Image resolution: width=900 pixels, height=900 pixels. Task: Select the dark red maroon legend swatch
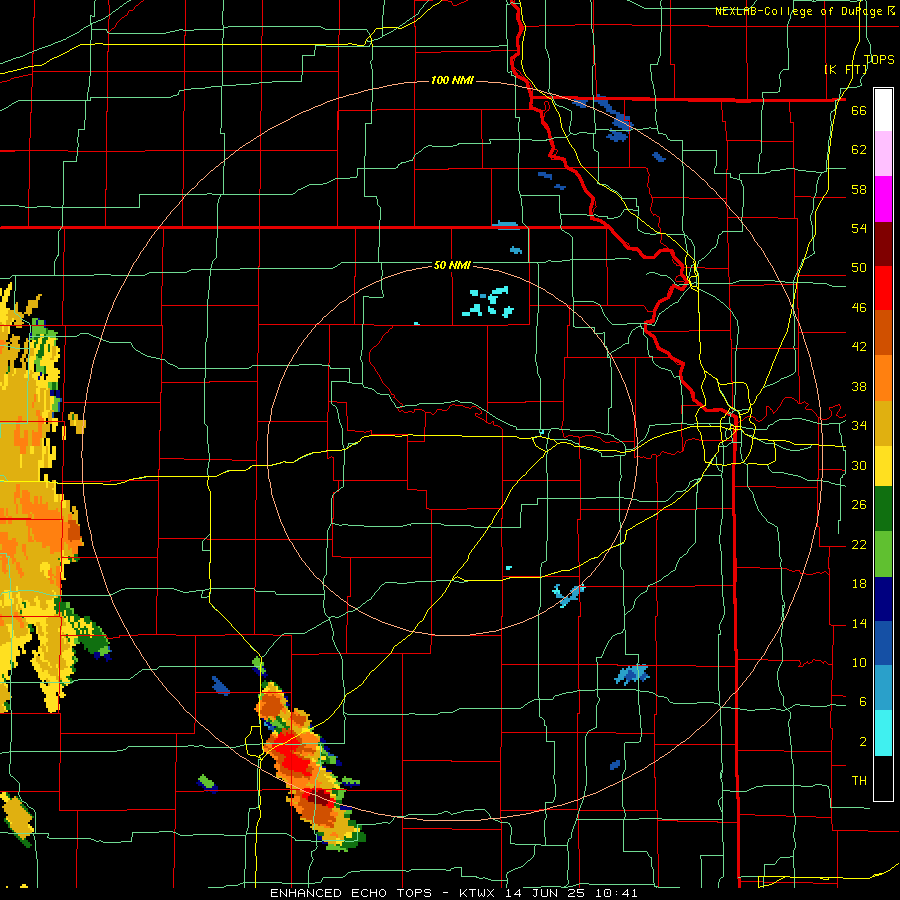pos(883,243)
